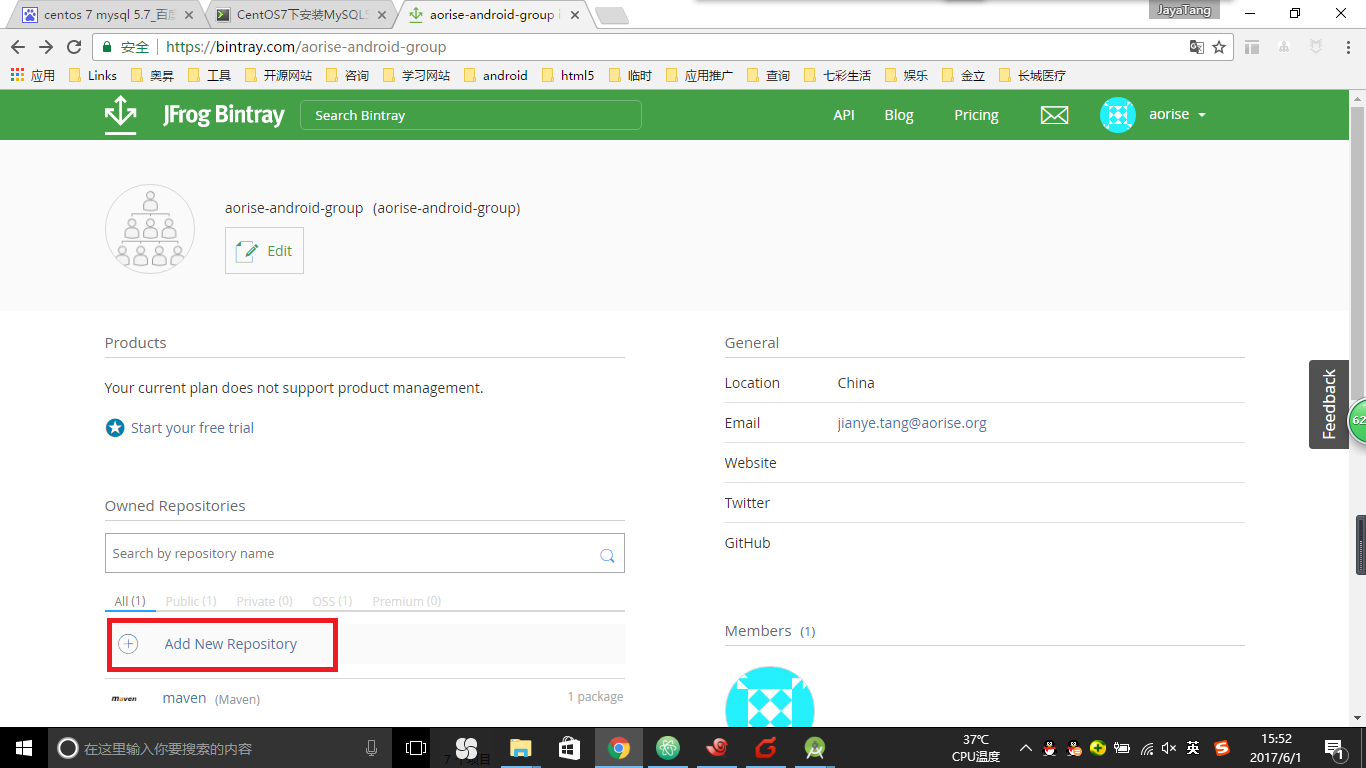The width and height of the screenshot is (1366, 768).
Task: Select the Premium (0) filter tab
Action: pyautogui.click(x=407, y=601)
